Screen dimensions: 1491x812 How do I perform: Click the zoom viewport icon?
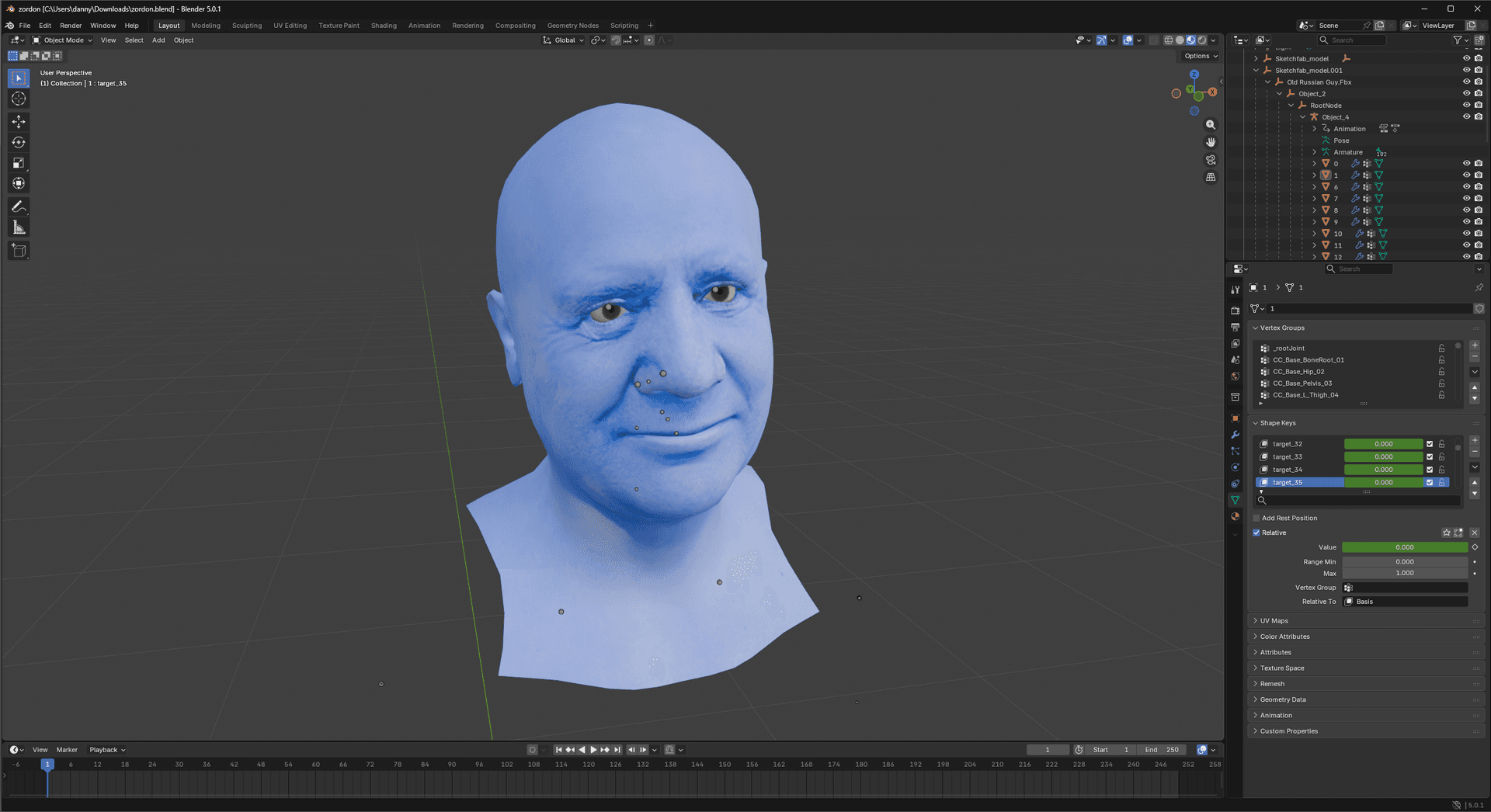[1211, 125]
